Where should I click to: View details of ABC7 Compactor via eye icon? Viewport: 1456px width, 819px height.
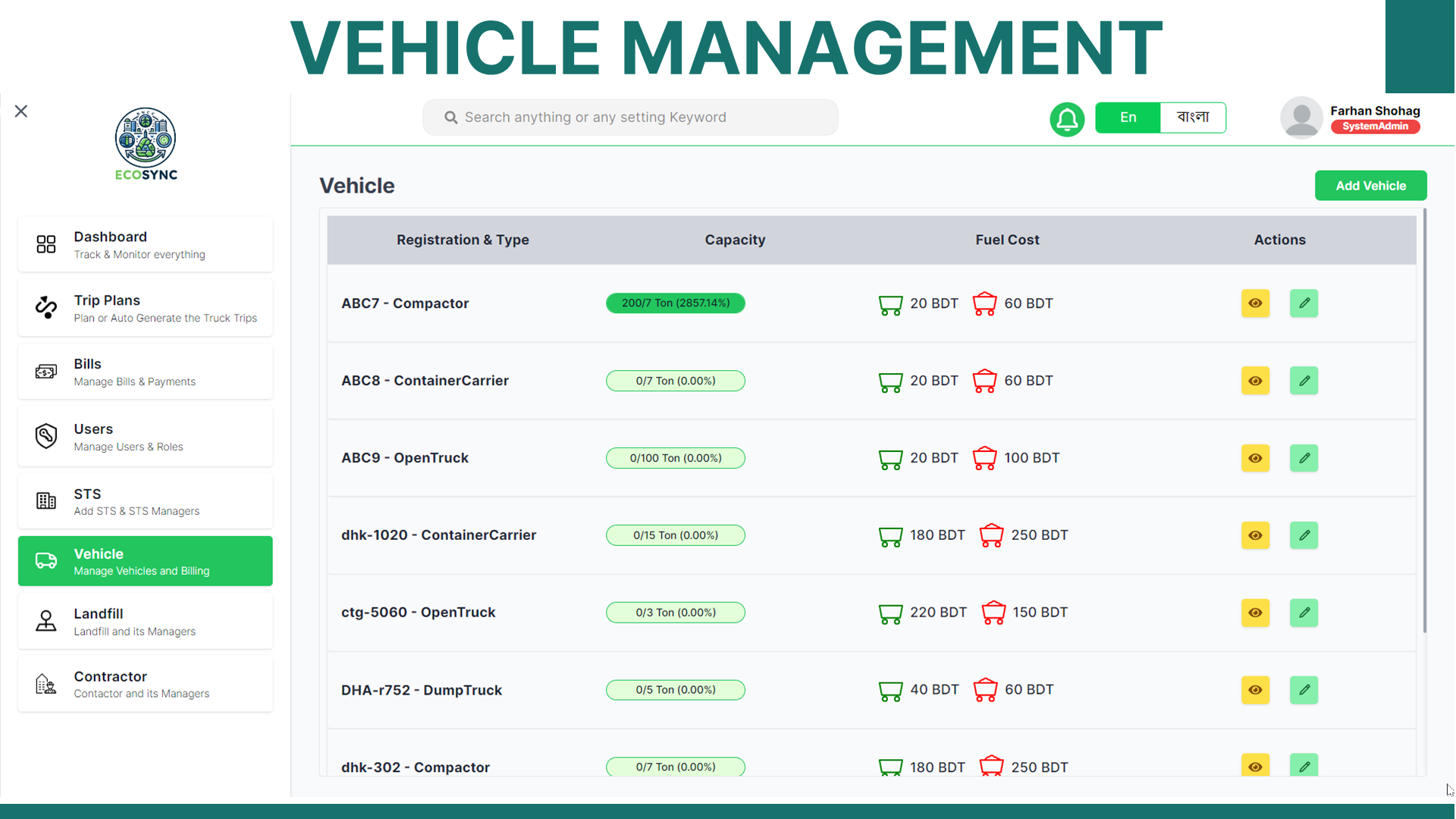(1255, 303)
